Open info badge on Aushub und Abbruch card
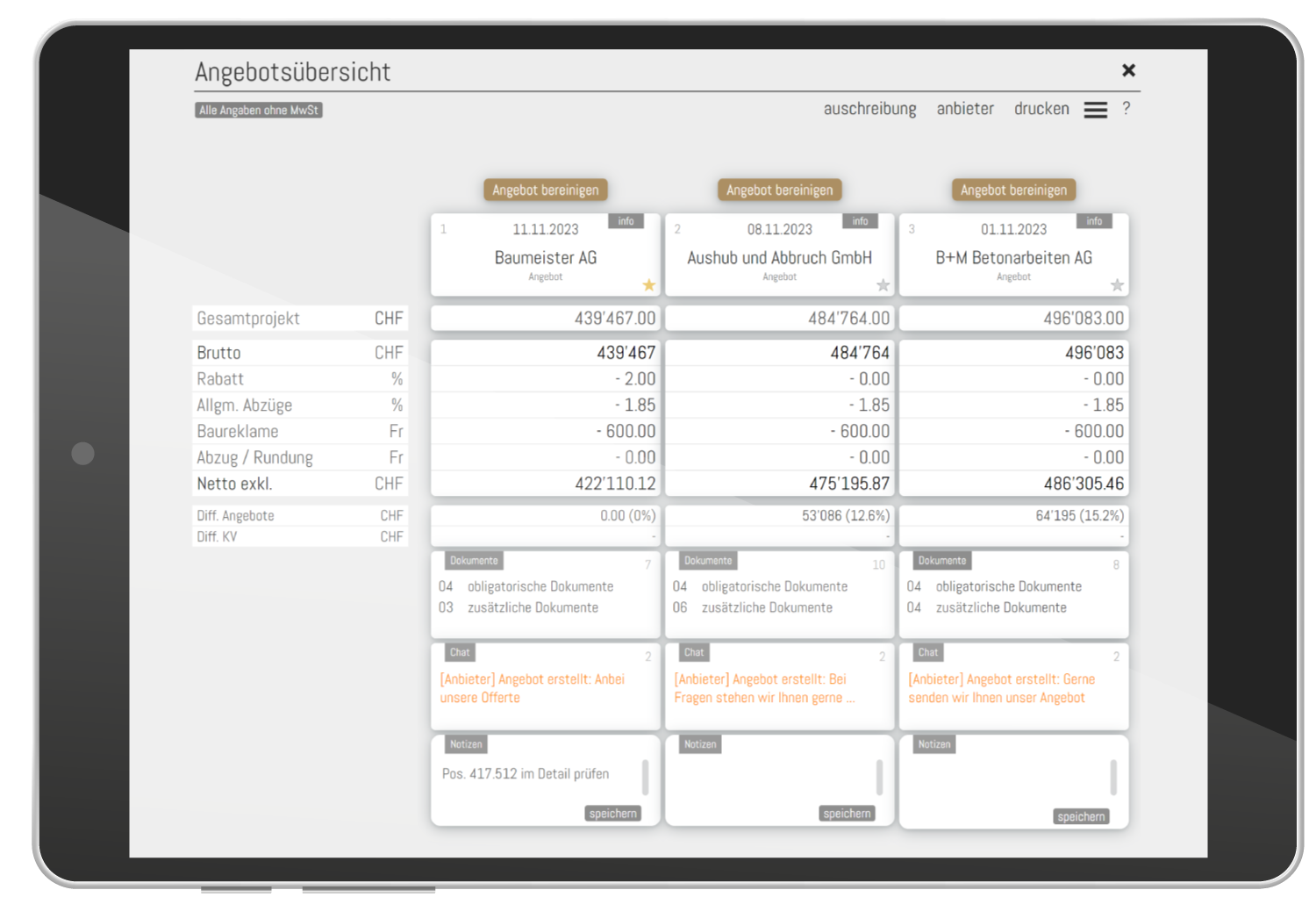 [860, 221]
